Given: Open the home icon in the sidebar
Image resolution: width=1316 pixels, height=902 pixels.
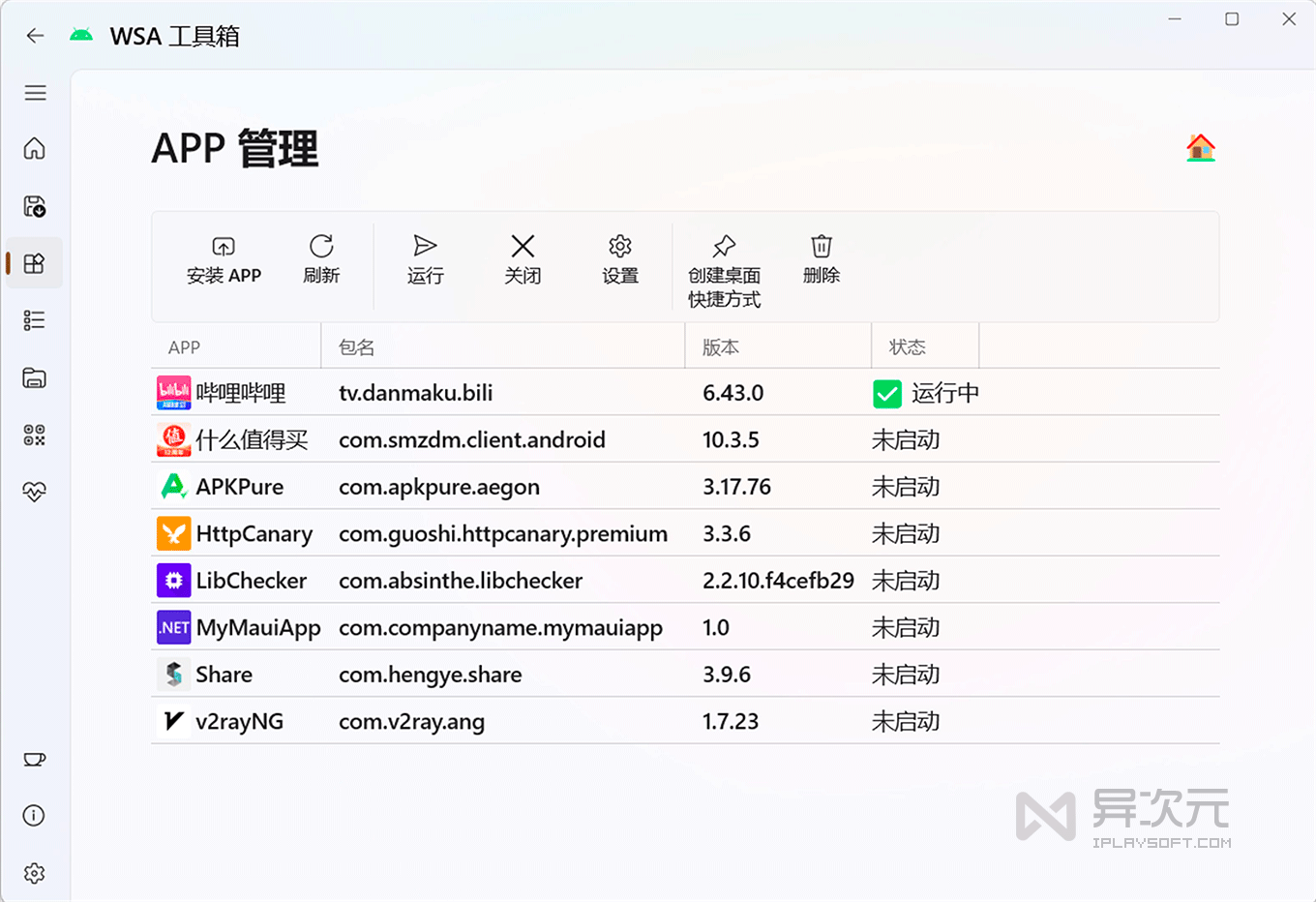Looking at the screenshot, I should point(34,148).
